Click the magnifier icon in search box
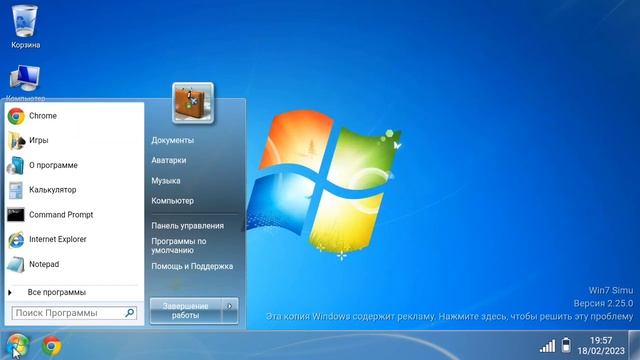This screenshot has width=640, height=360. [x=129, y=313]
